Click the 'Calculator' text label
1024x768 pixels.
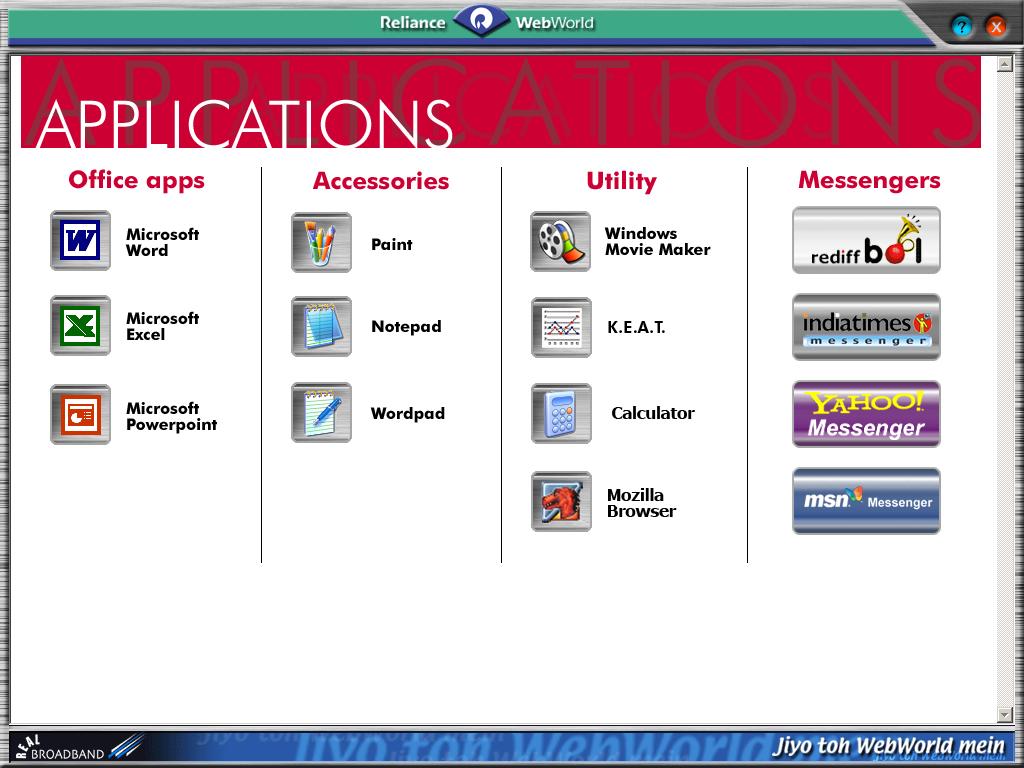coord(653,413)
